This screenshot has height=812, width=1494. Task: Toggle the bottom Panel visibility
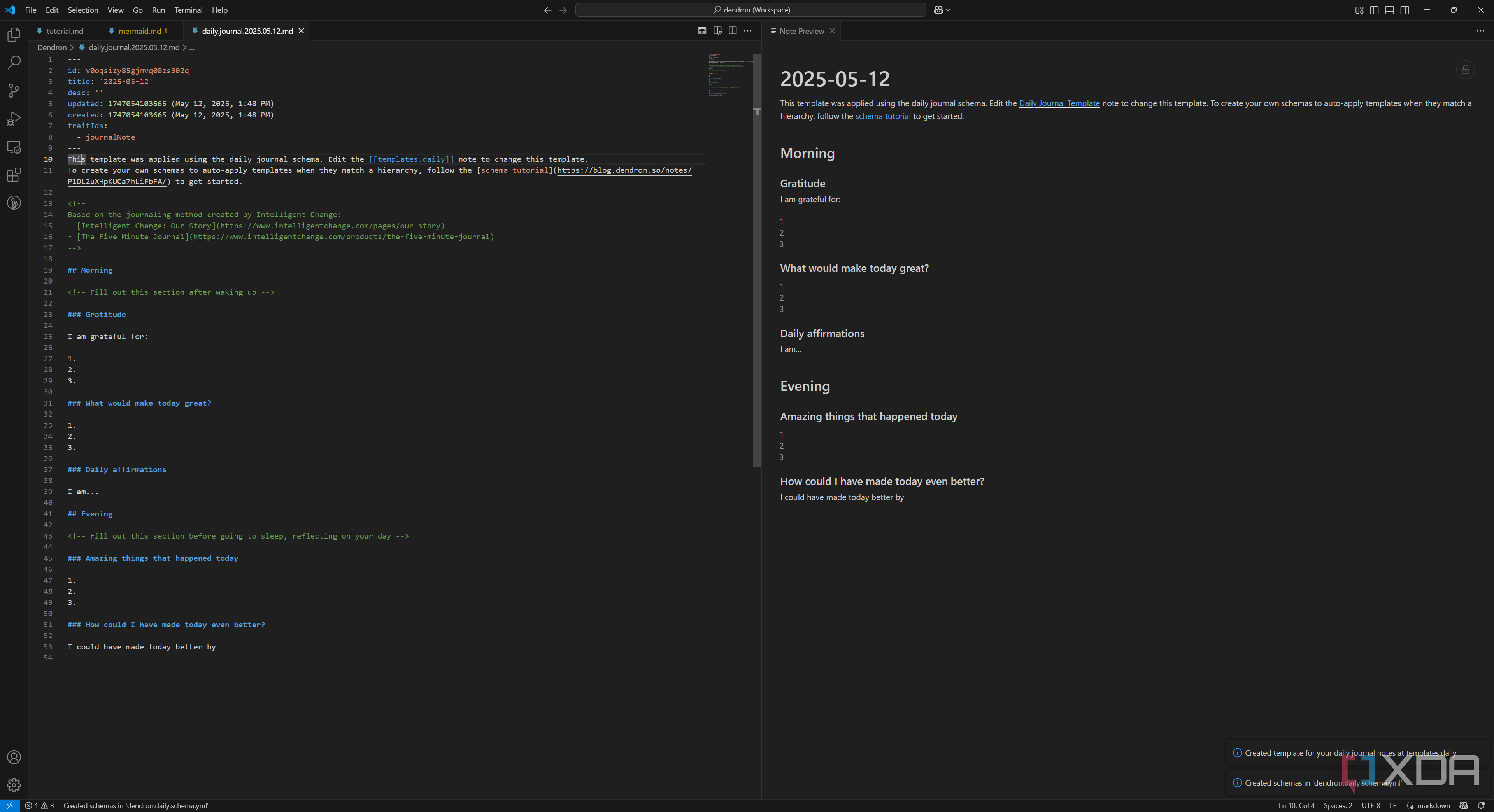1390,10
